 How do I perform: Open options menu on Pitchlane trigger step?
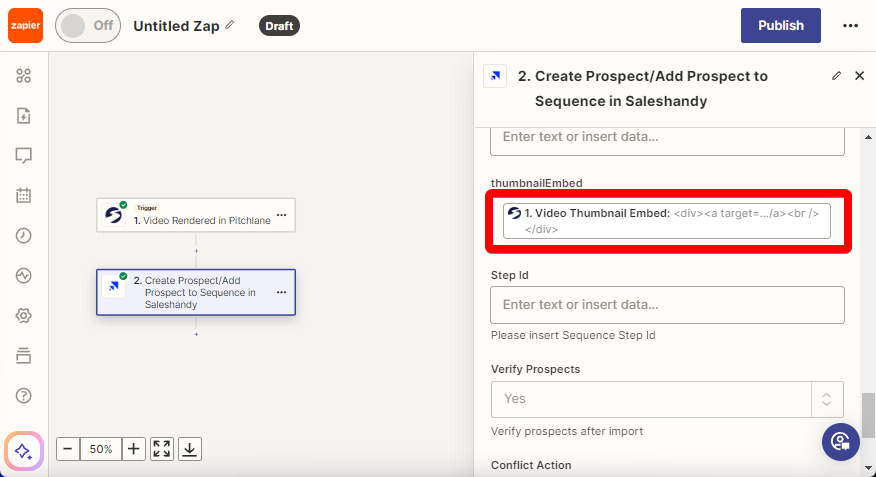282,215
